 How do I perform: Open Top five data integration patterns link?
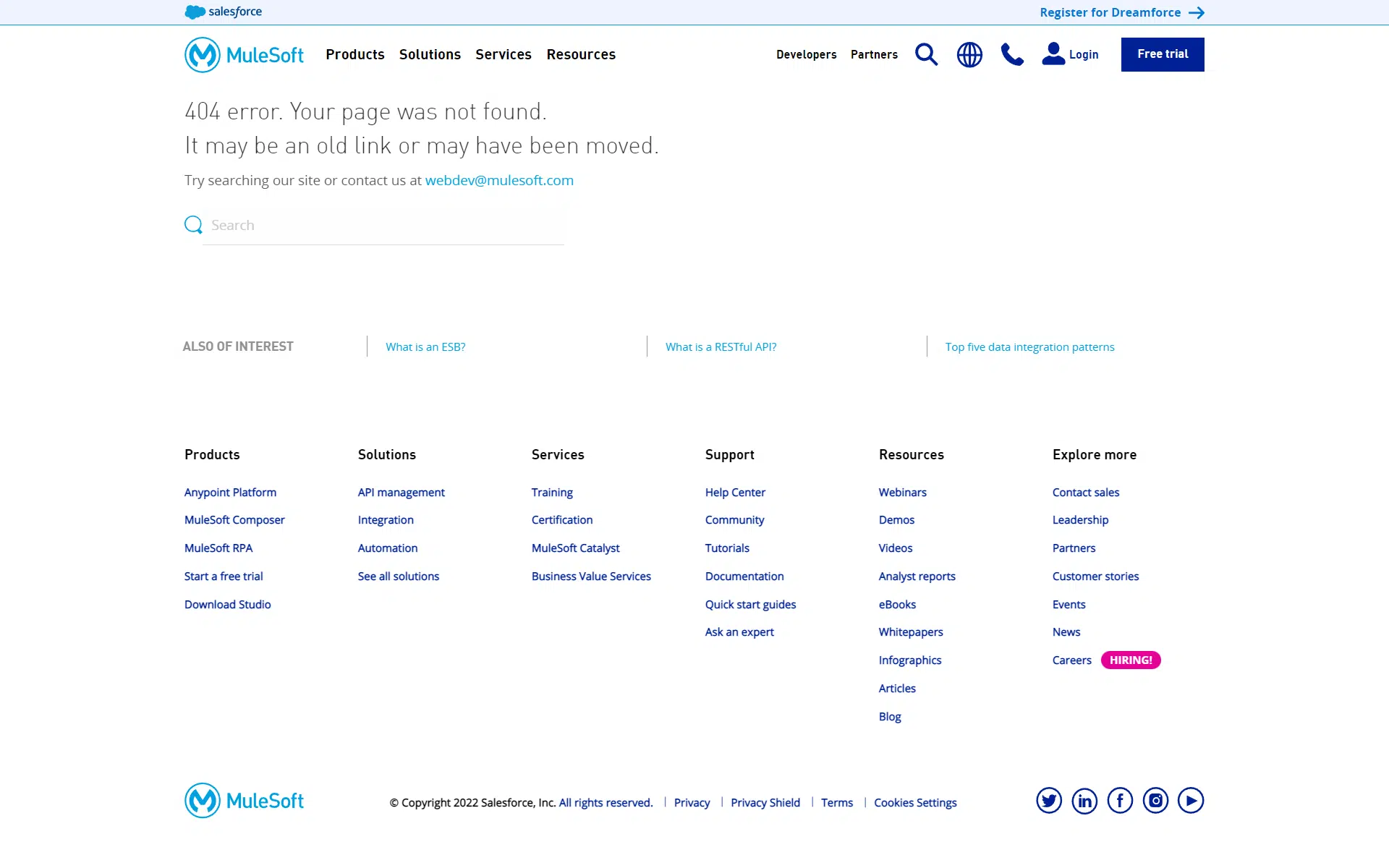pyautogui.click(x=1029, y=346)
